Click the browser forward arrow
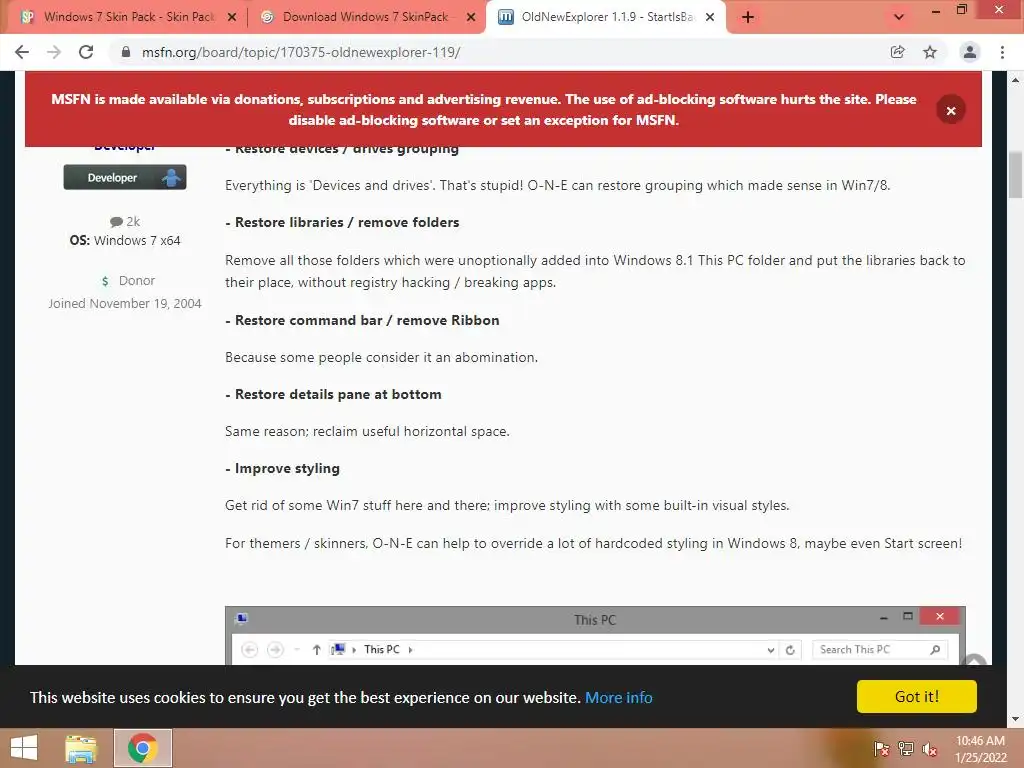1024x768 pixels. (x=54, y=52)
